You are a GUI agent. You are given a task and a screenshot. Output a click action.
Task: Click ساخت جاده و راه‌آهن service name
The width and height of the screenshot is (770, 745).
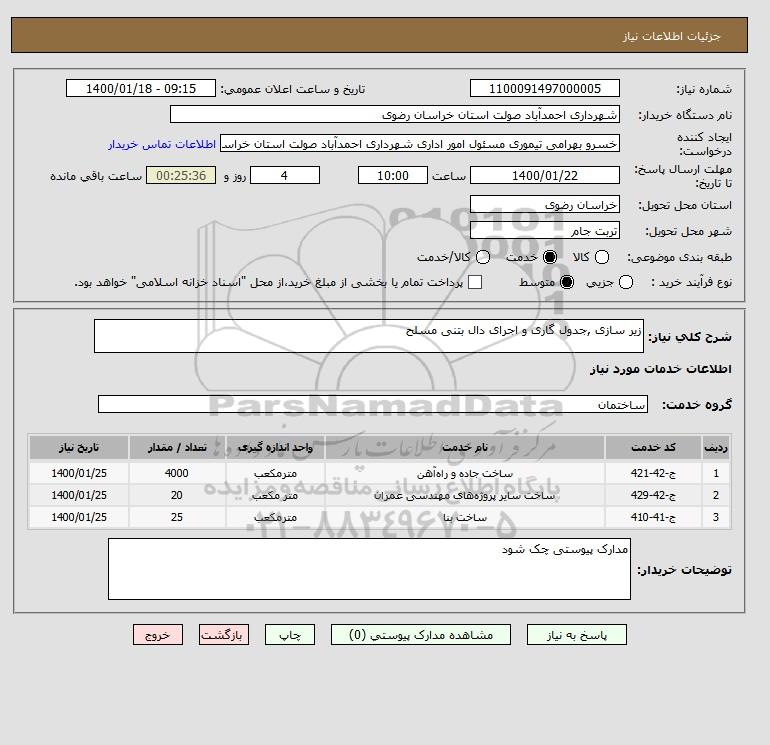click(465, 473)
